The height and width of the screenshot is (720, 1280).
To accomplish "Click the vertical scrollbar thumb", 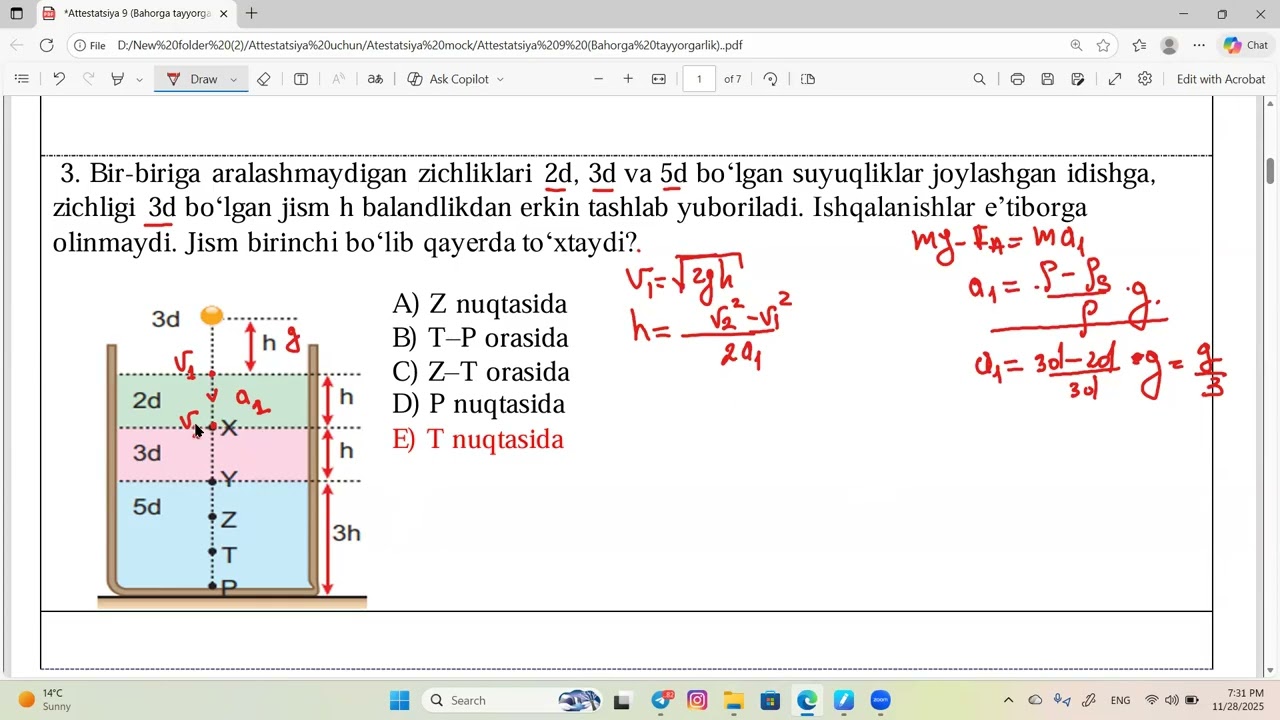I will pos(1270,171).
